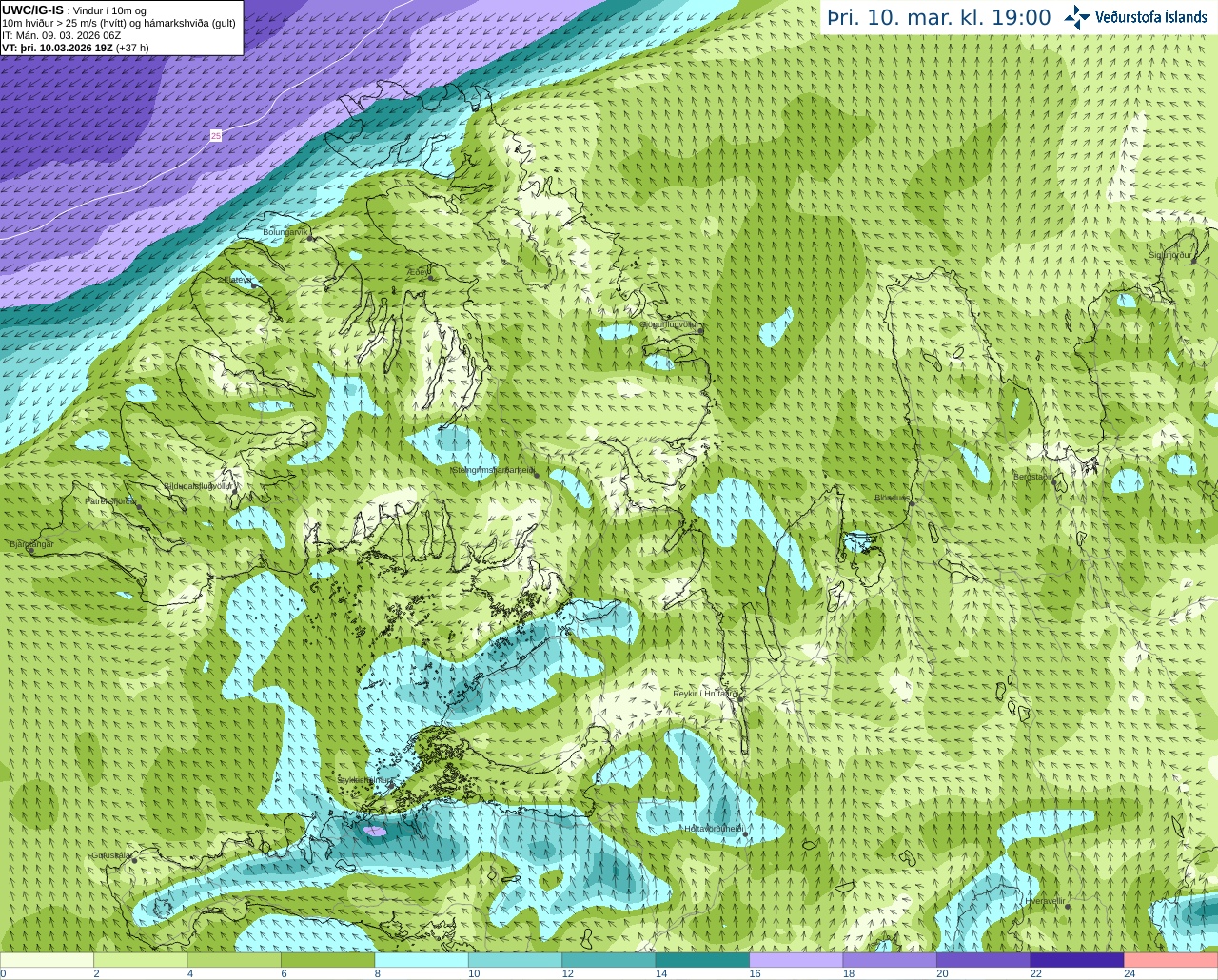Click the legend scale number '8'
The image size is (1218, 980).
click(377, 973)
